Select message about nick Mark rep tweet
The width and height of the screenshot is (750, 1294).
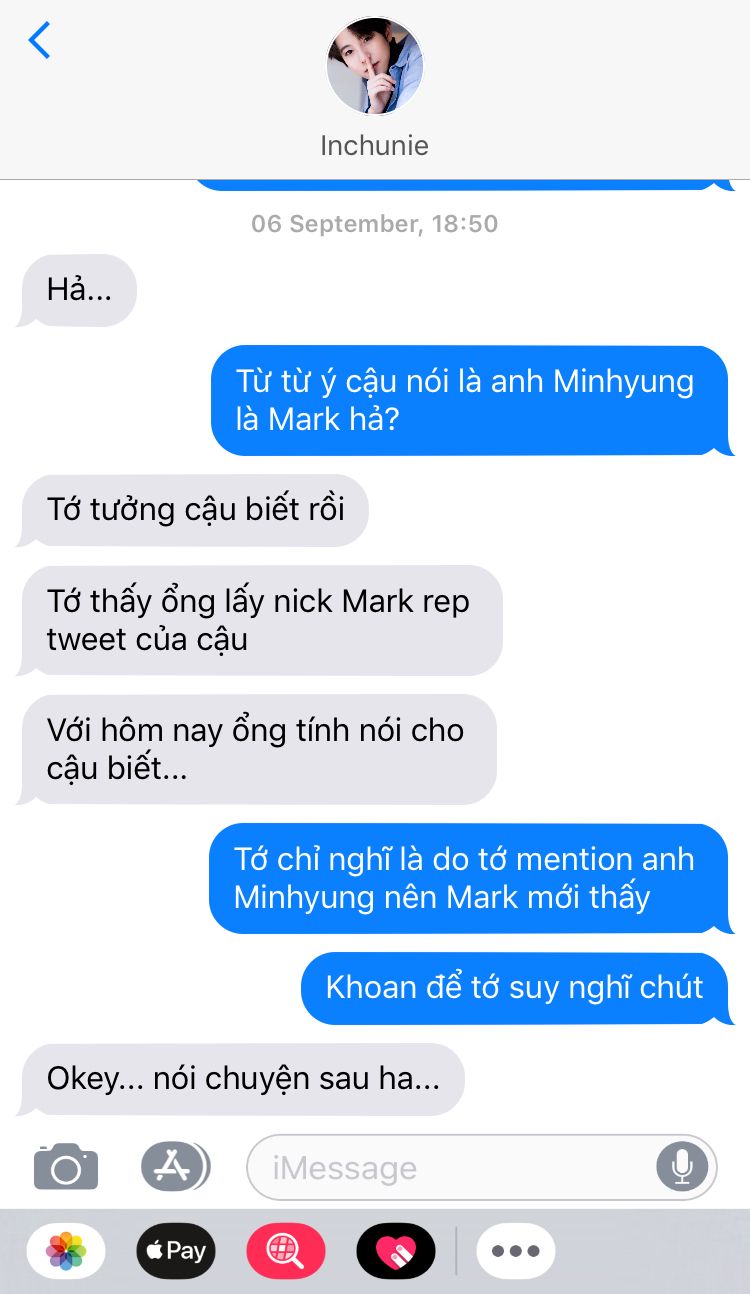[259, 620]
